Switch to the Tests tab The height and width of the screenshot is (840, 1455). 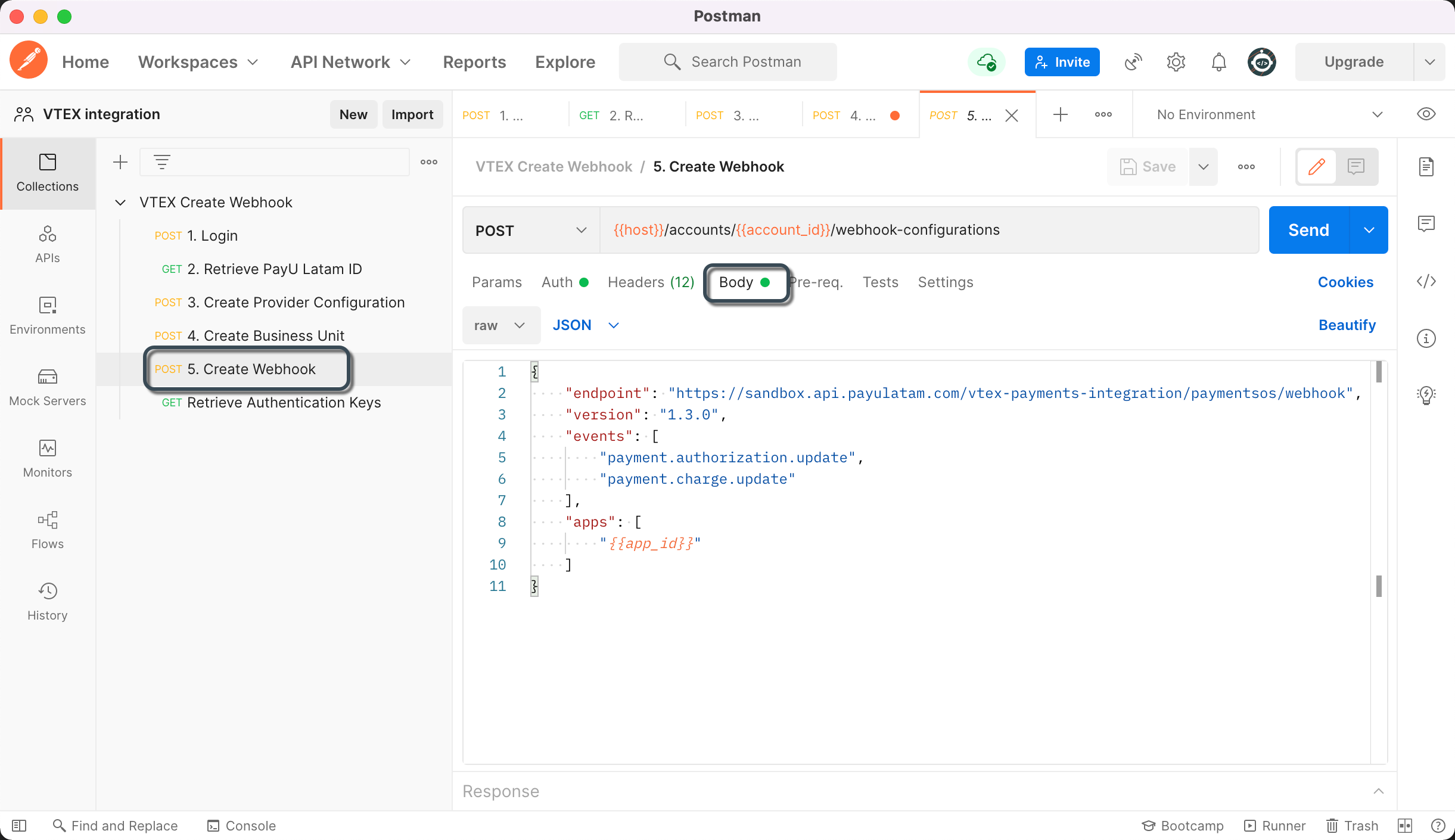point(881,282)
